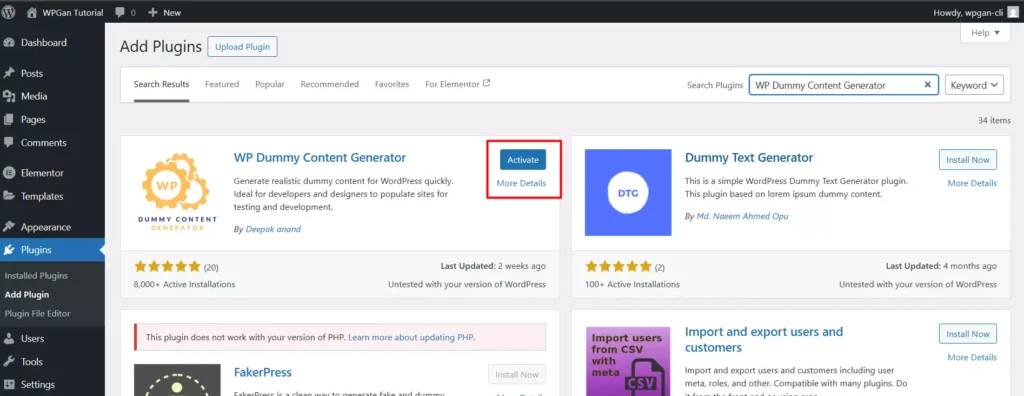Click the Templates folder icon in sidebar
The width and height of the screenshot is (1024, 396).
pos(9,196)
